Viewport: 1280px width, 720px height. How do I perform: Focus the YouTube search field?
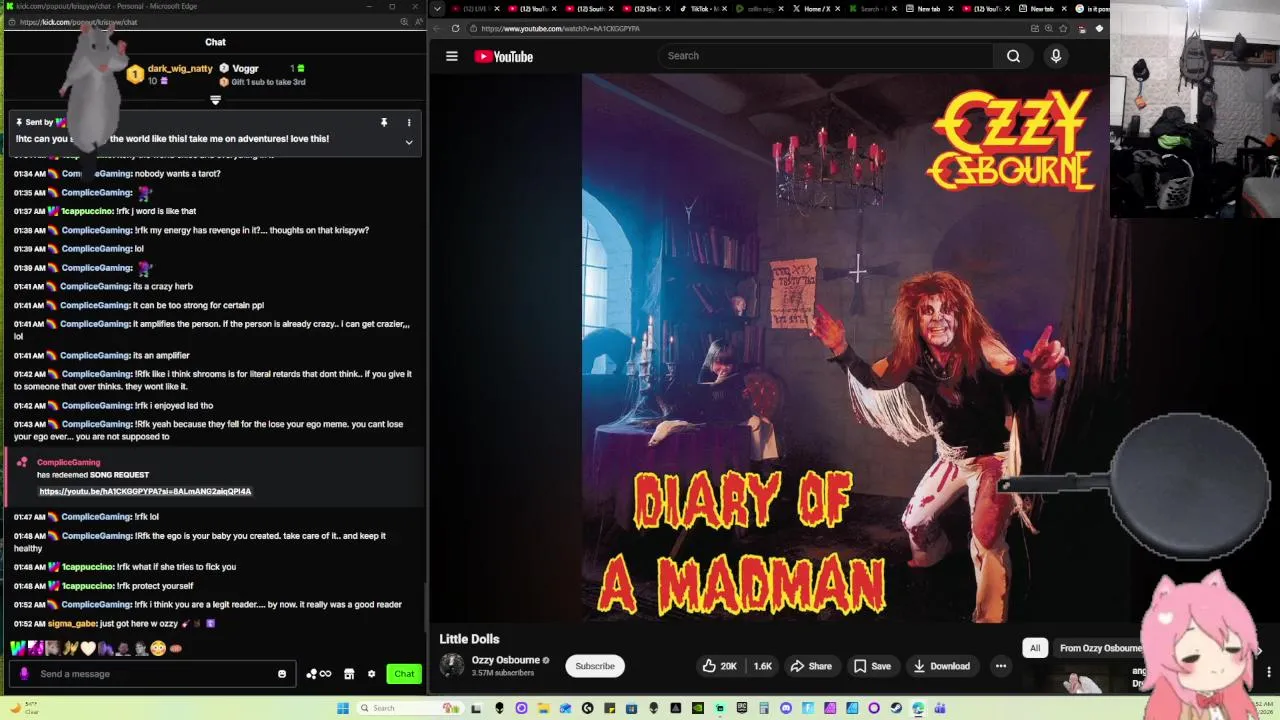click(x=825, y=56)
